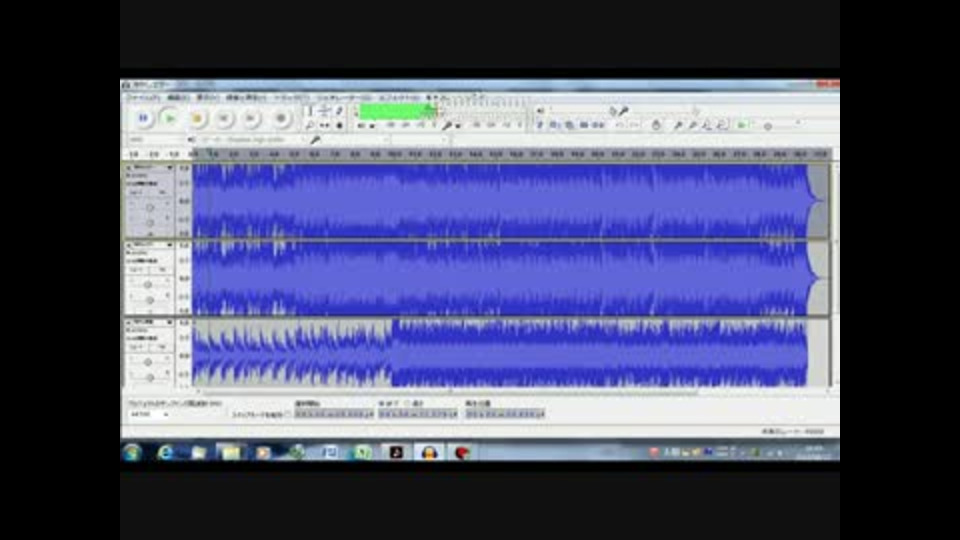The image size is (960, 540).
Task: Solo the first audio track
Action: [160, 192]
